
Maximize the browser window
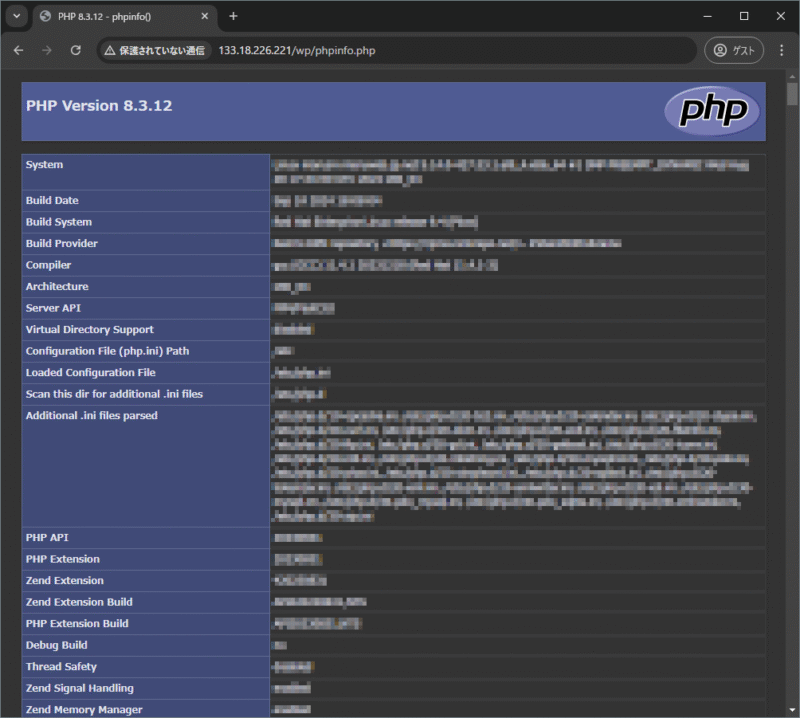pyautogui.click(x=744, y=16)
